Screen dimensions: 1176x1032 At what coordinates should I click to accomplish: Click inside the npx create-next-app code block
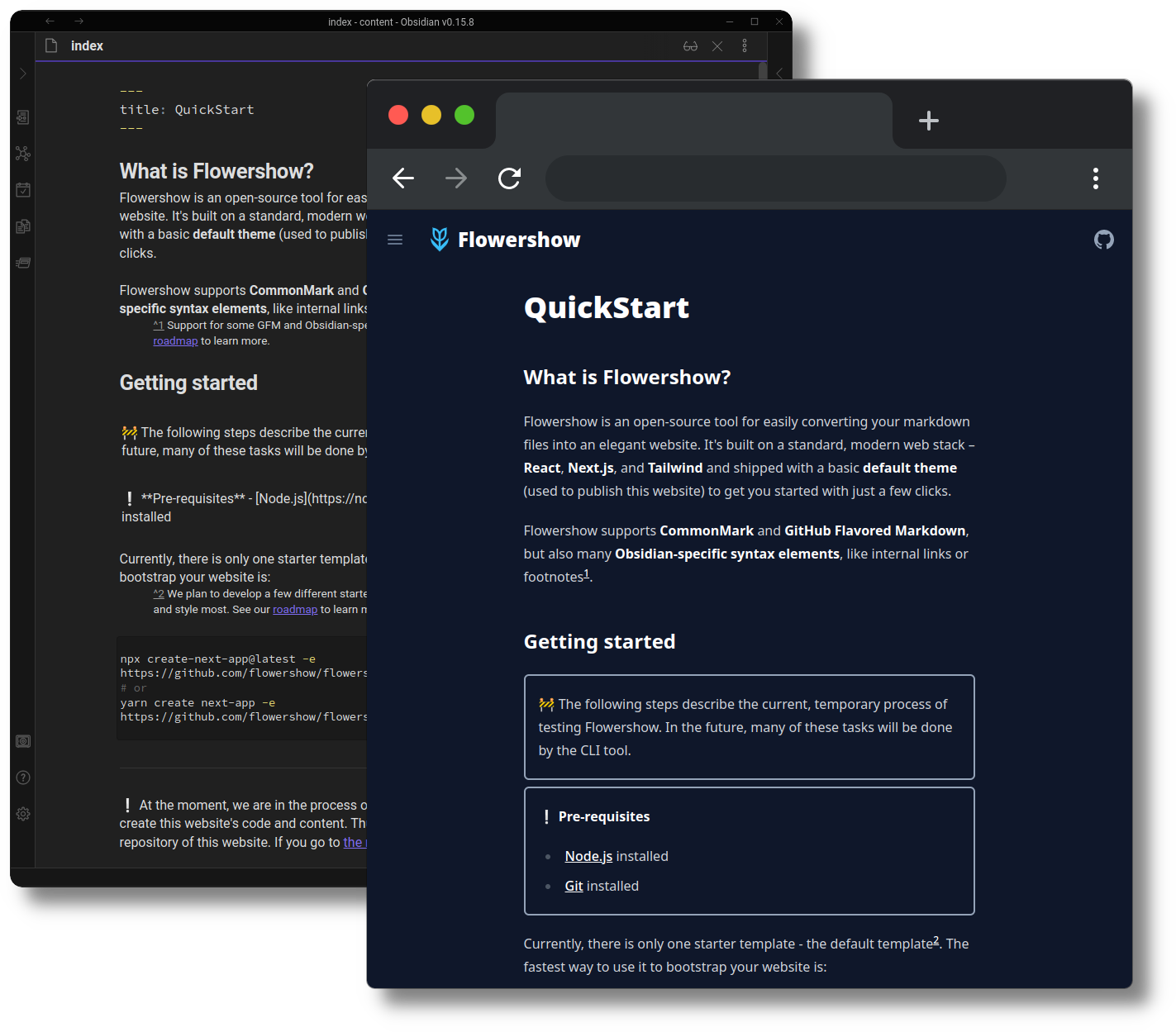243,687
